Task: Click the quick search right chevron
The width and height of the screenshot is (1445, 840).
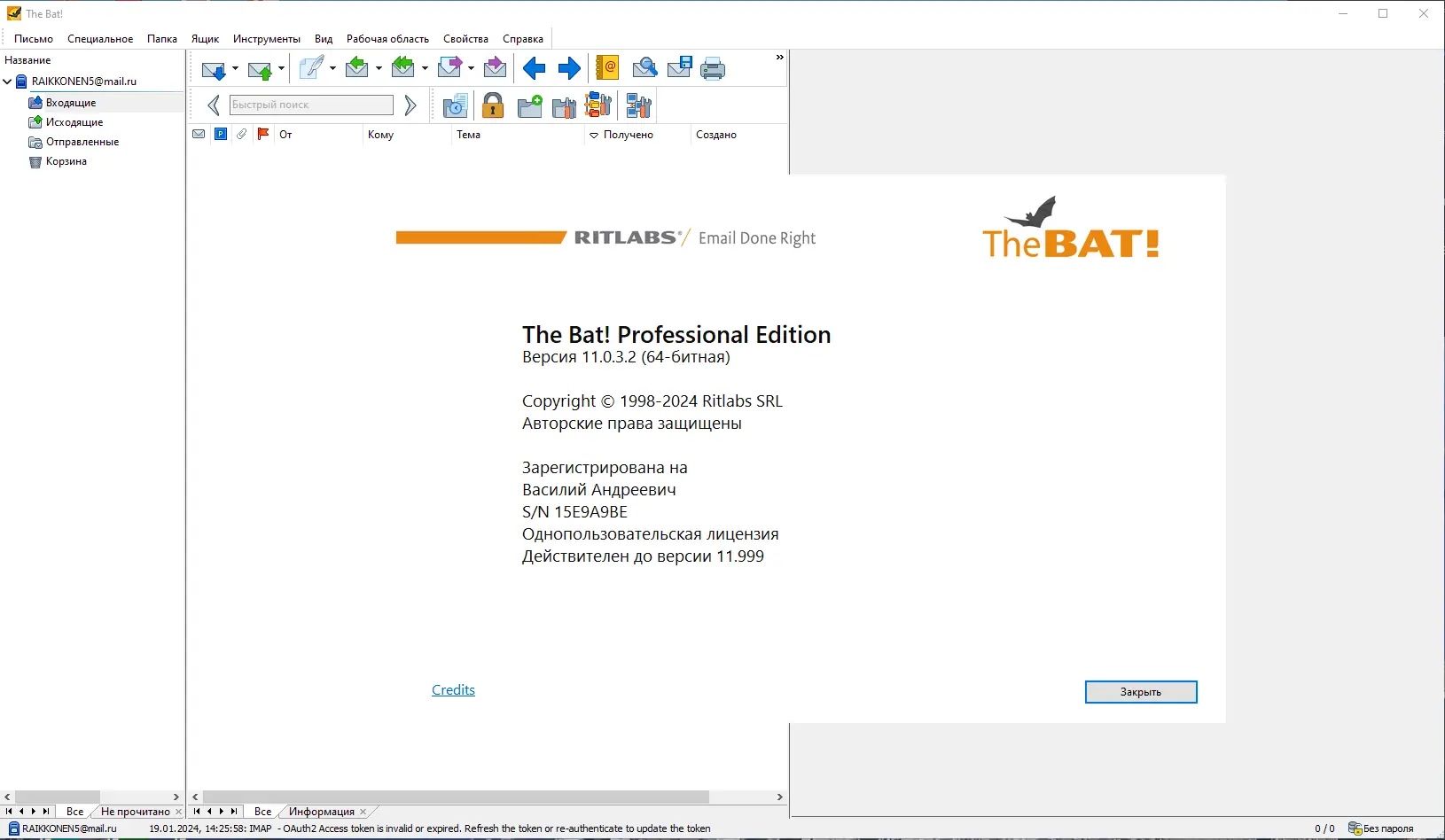Action: (410, 105)
